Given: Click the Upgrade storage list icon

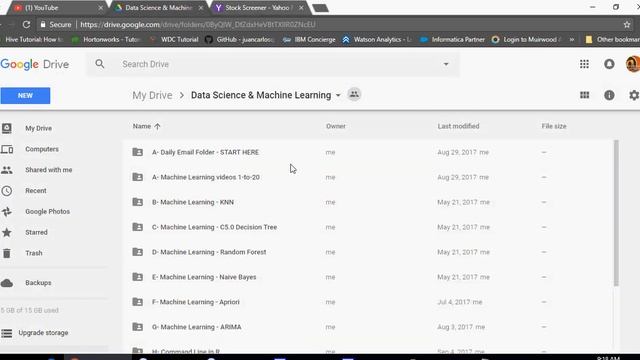Looking at the screenshot, I should [x=7, y=333].
